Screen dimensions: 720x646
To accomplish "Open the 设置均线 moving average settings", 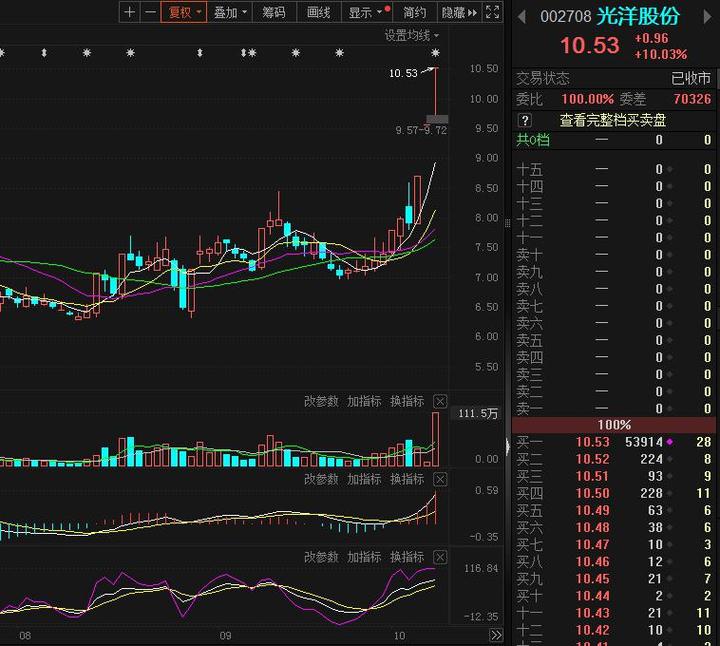I will [411, 35].
